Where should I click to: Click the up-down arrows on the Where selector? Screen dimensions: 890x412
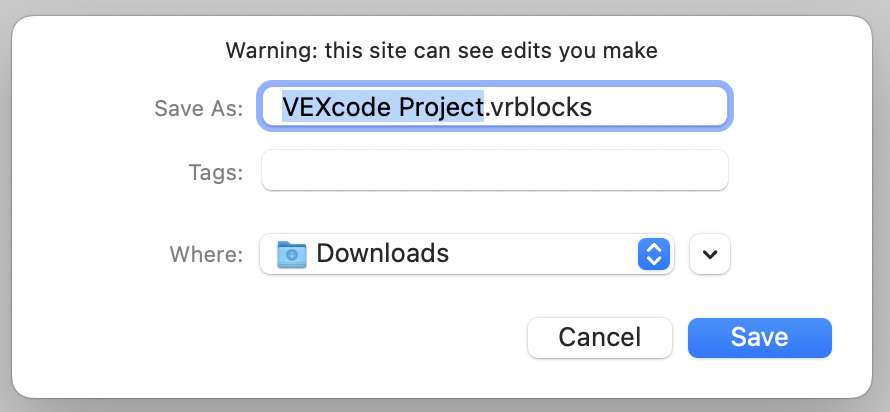click(652, 254)
